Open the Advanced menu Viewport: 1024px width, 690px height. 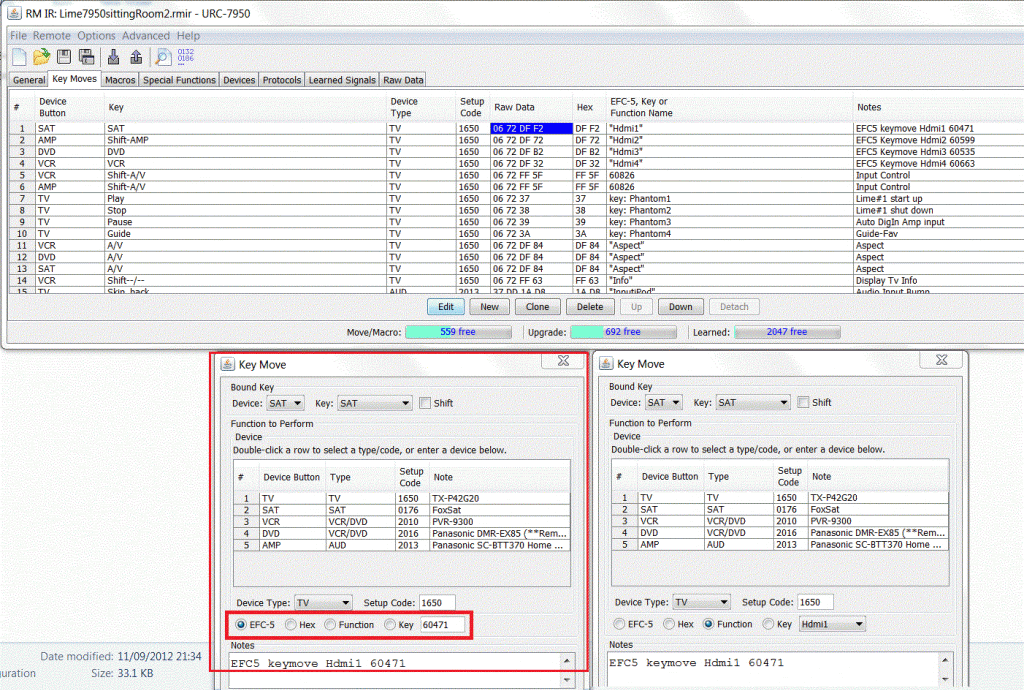tap(146, 36)
